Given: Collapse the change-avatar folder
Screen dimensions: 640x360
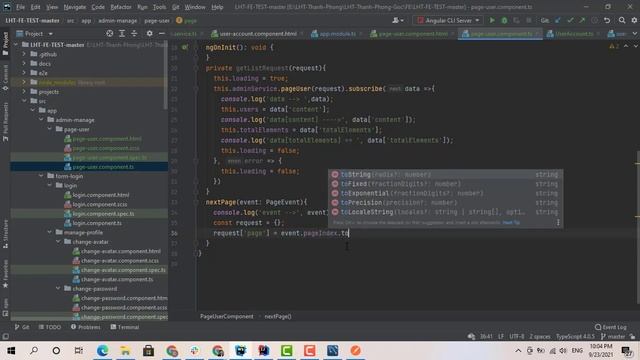Looking at the screenshot, I should pos(58,242).
